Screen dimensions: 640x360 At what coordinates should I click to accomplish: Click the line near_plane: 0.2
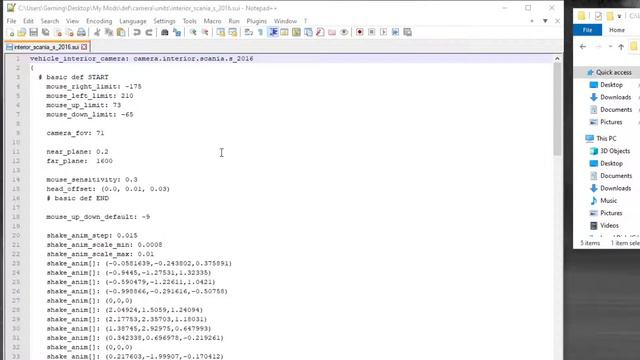pos(78,151)
